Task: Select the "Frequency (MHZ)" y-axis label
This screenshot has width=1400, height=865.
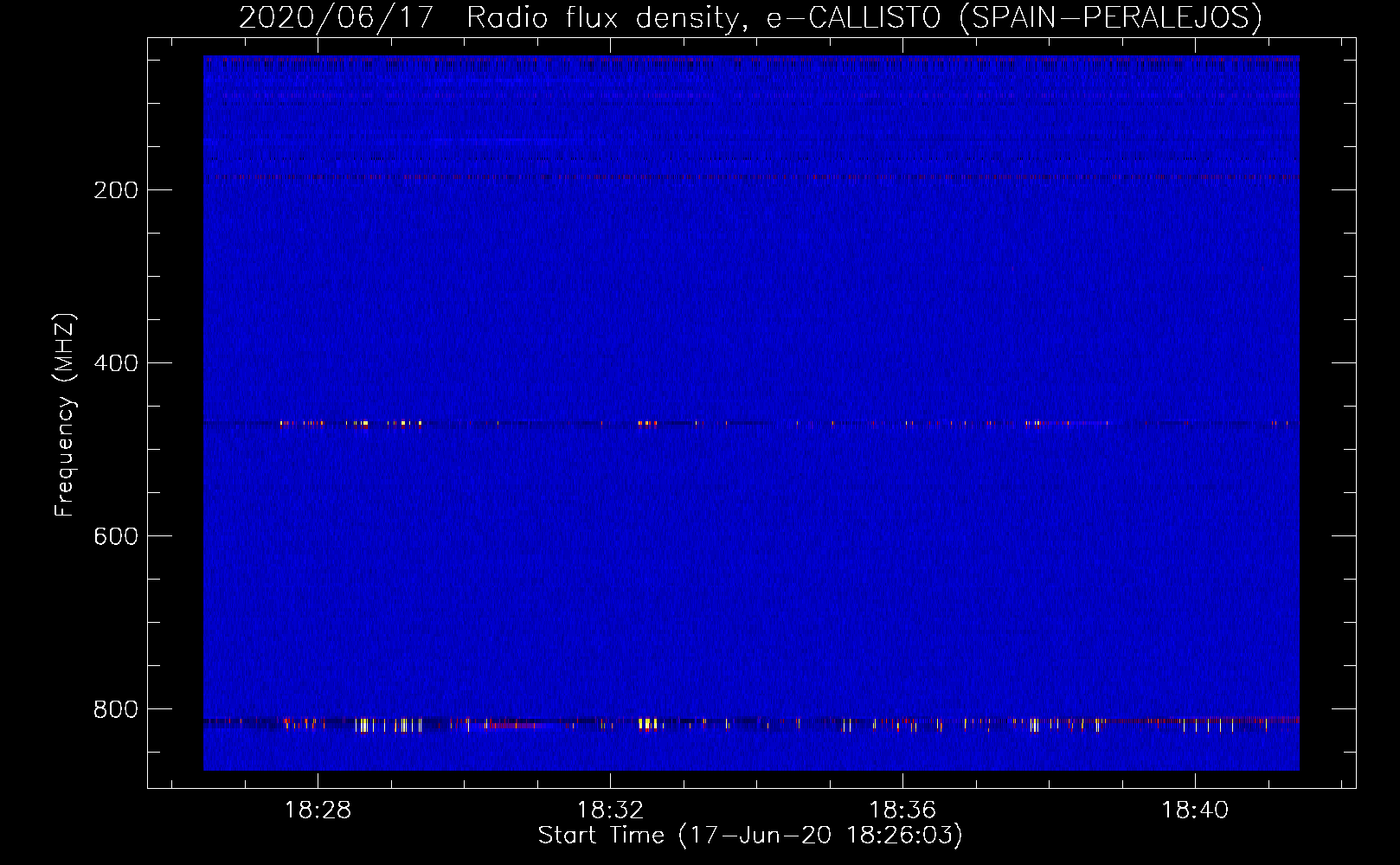Action: 65,415
